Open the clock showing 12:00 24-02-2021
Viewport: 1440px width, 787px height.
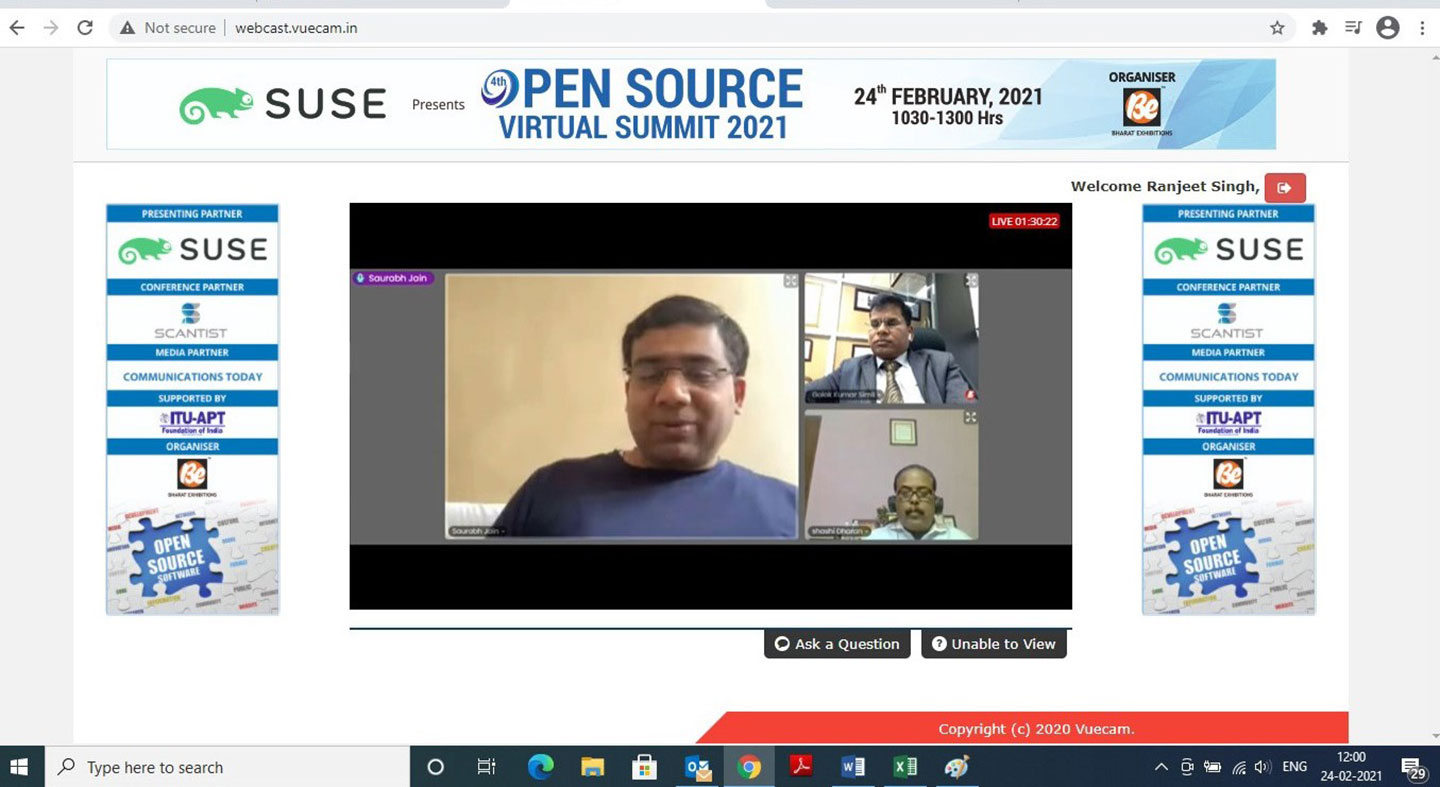(1351, 767)
